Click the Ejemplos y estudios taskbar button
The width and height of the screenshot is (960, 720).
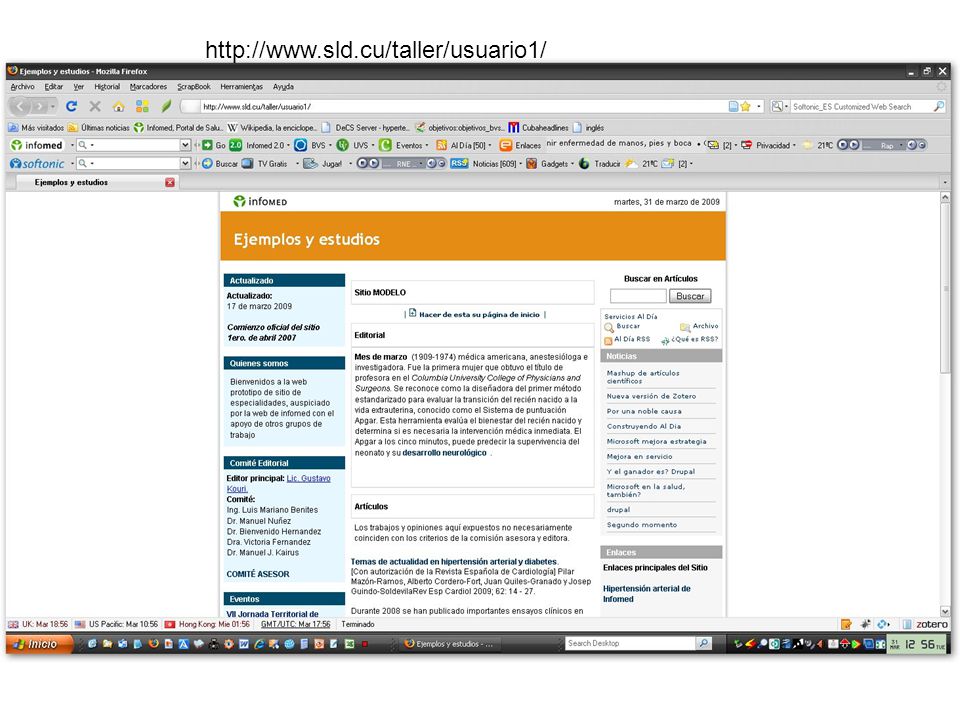point(450,643)
